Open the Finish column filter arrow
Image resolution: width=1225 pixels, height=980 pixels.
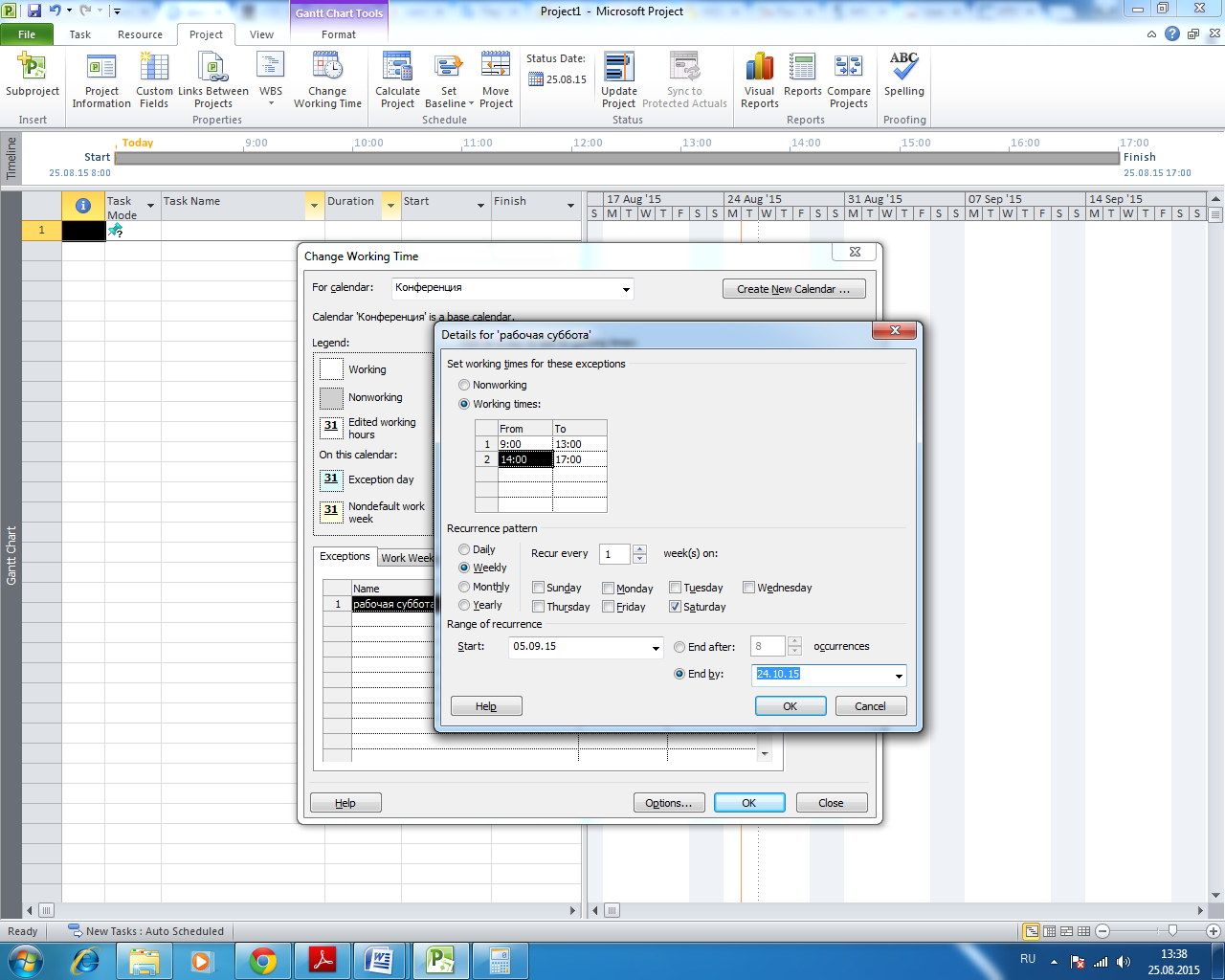point(570,206)
